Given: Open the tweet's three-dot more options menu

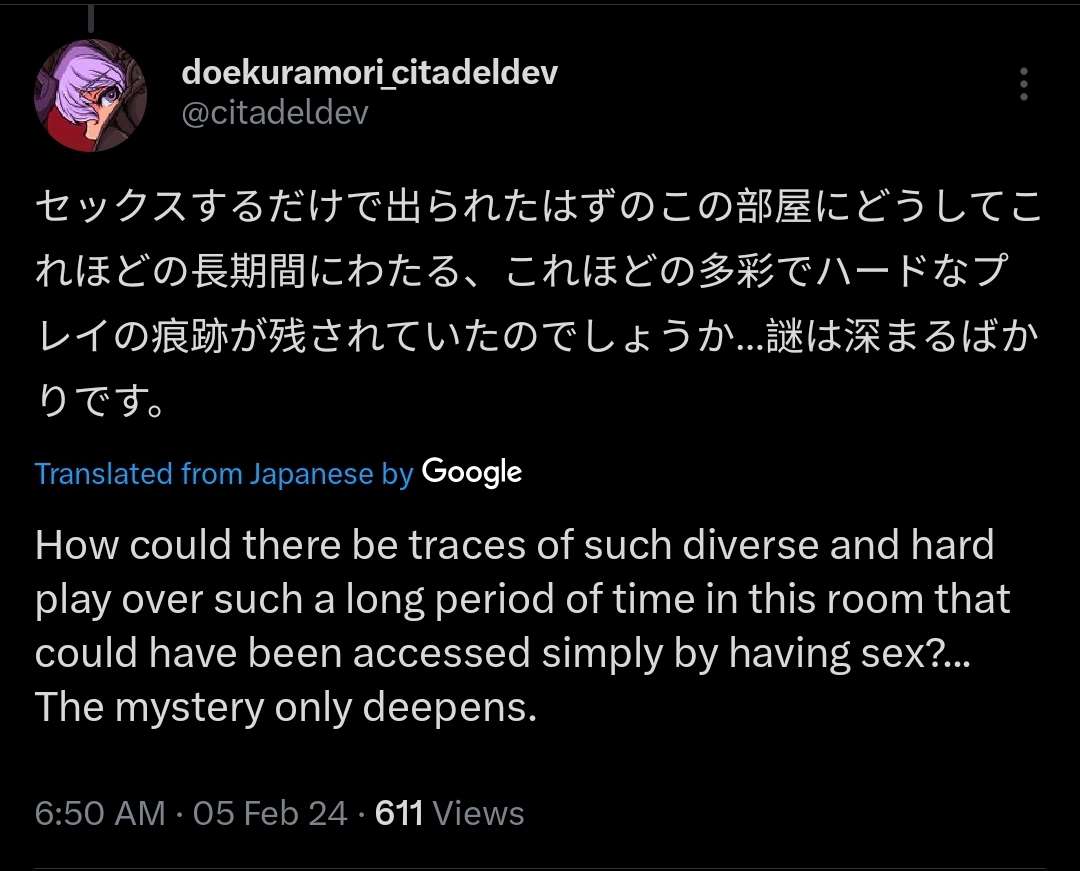Looking at the screenshot, I should coord(1024,84).
